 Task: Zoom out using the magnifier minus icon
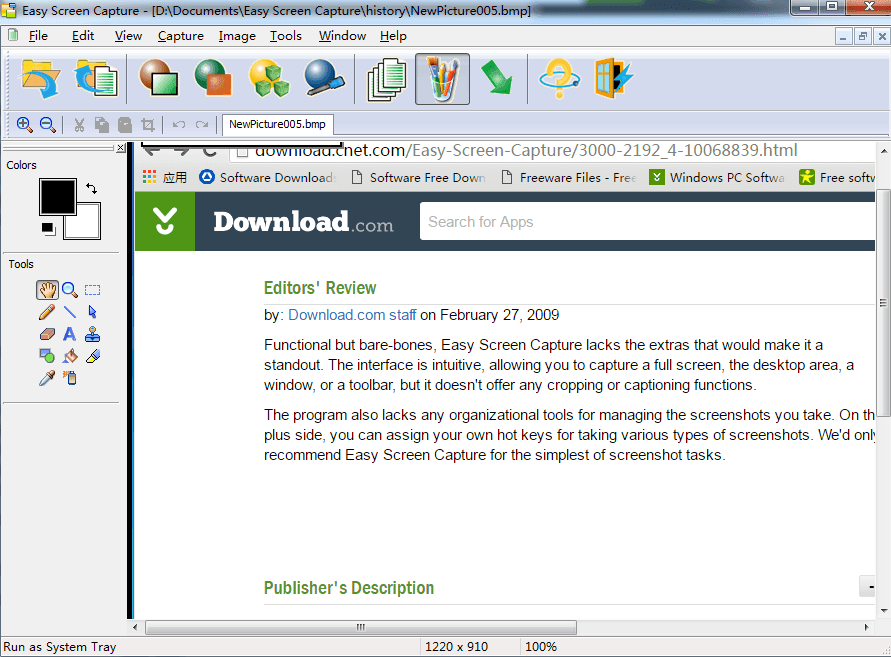coord(48,124)
